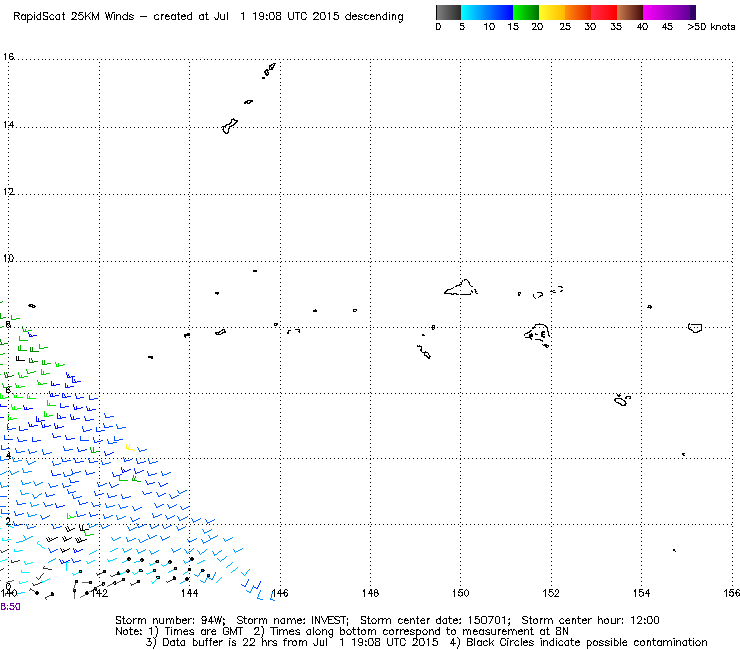740x650 pixels.
Task: Click the longitude label 148
Action: [370, 593]
